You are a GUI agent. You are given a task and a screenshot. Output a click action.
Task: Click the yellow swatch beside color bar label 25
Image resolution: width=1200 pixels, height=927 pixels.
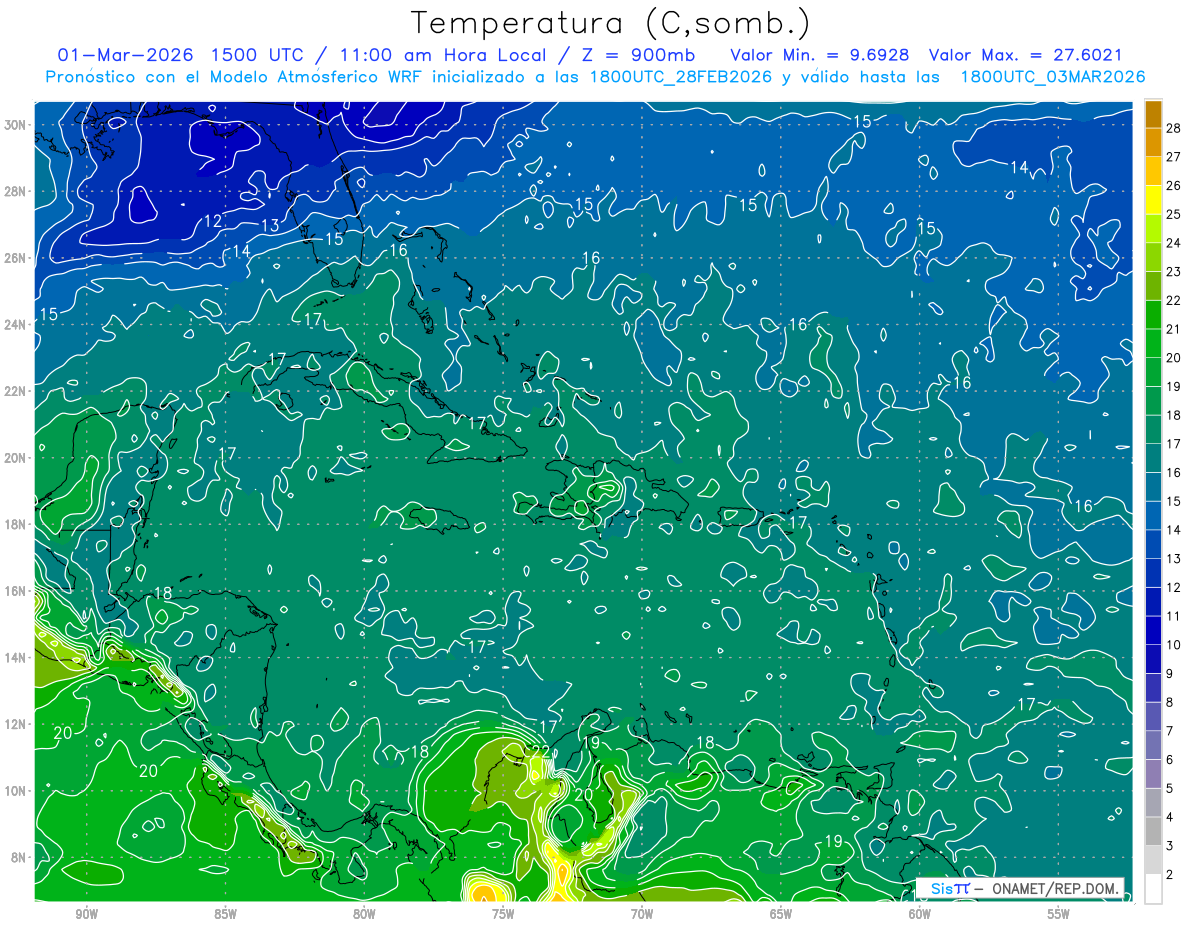point(1153,200)
